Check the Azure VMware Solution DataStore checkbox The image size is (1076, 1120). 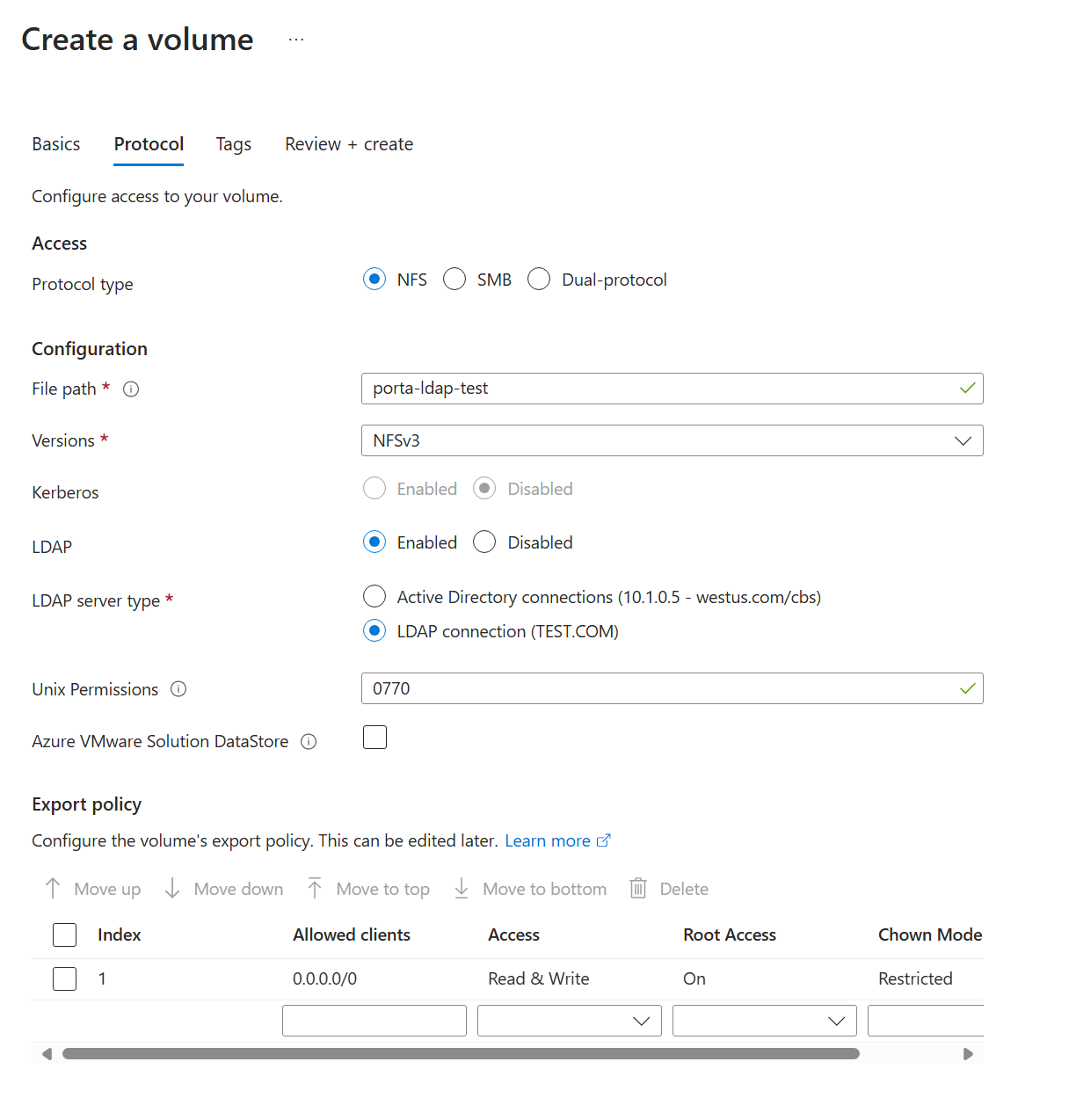[374, 737]
